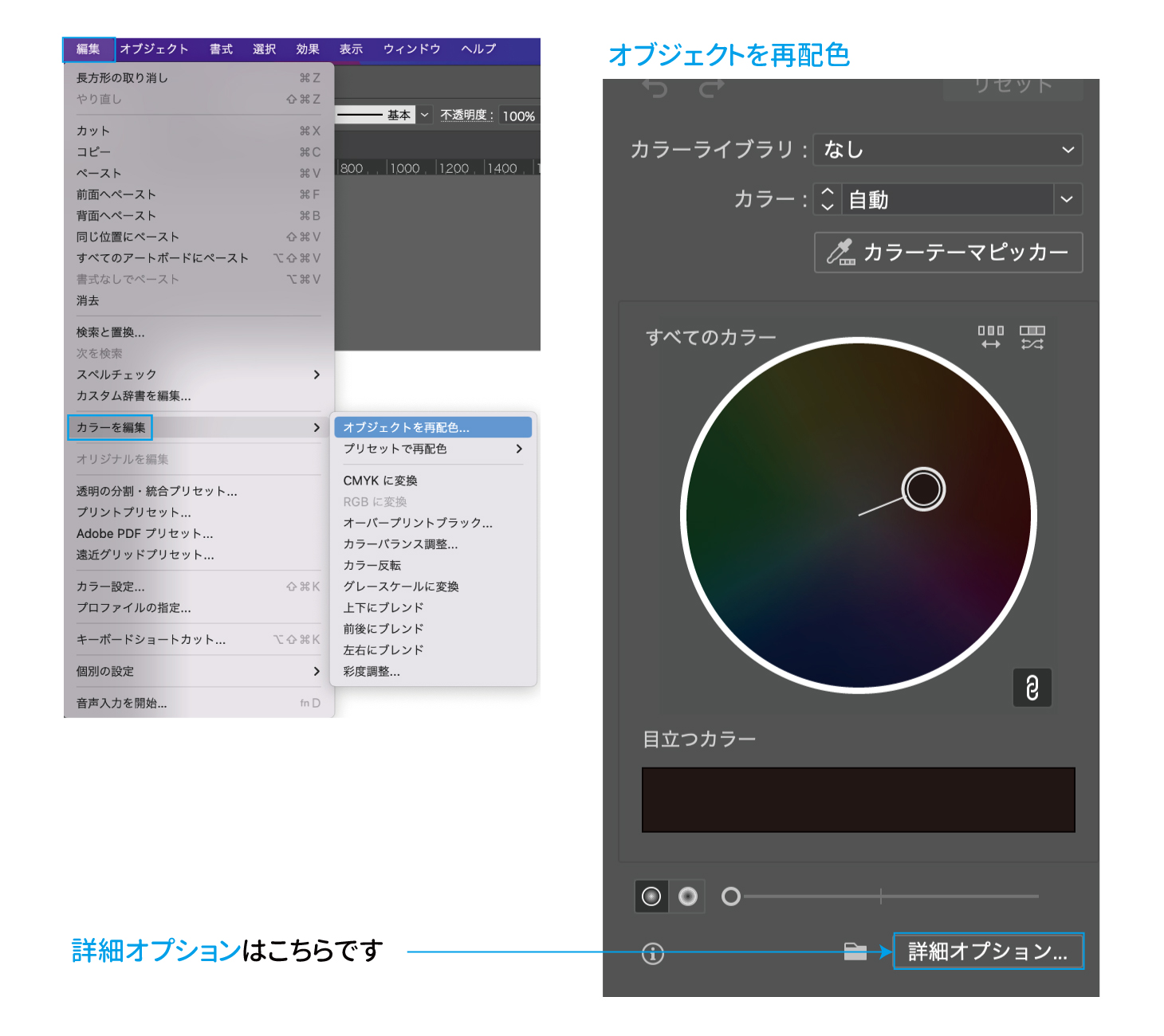
Task: Open the カラー 自動 dropdown arrow
Action: [1068, 199]
